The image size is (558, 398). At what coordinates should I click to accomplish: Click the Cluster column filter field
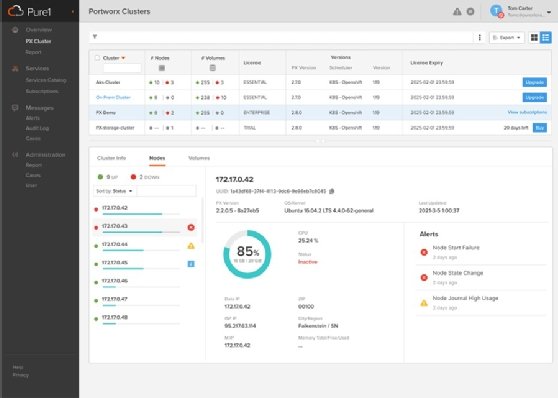pos(122,68)
